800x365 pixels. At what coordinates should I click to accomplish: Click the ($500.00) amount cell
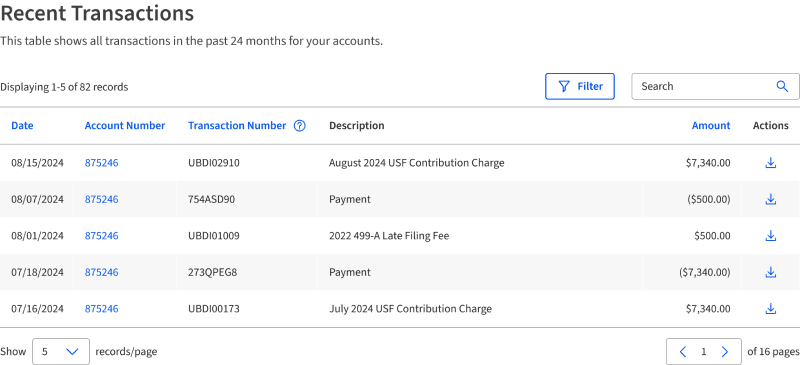coord(709,199)
